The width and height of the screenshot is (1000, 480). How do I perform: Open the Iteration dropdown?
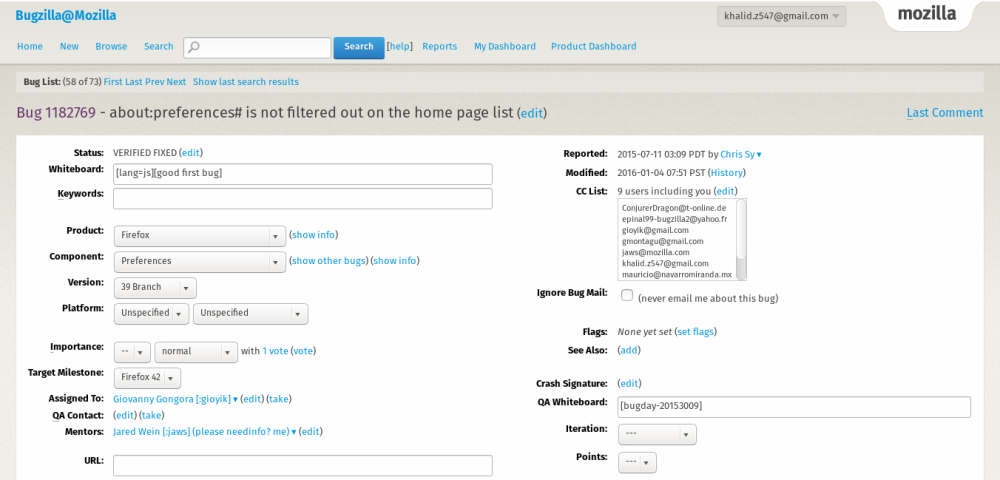(x=657, y=434)
